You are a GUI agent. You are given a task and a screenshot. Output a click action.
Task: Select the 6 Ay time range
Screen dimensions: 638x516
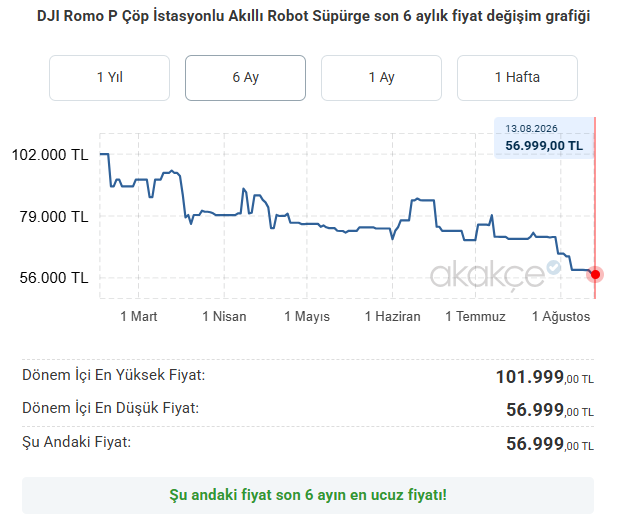[245, 78]
